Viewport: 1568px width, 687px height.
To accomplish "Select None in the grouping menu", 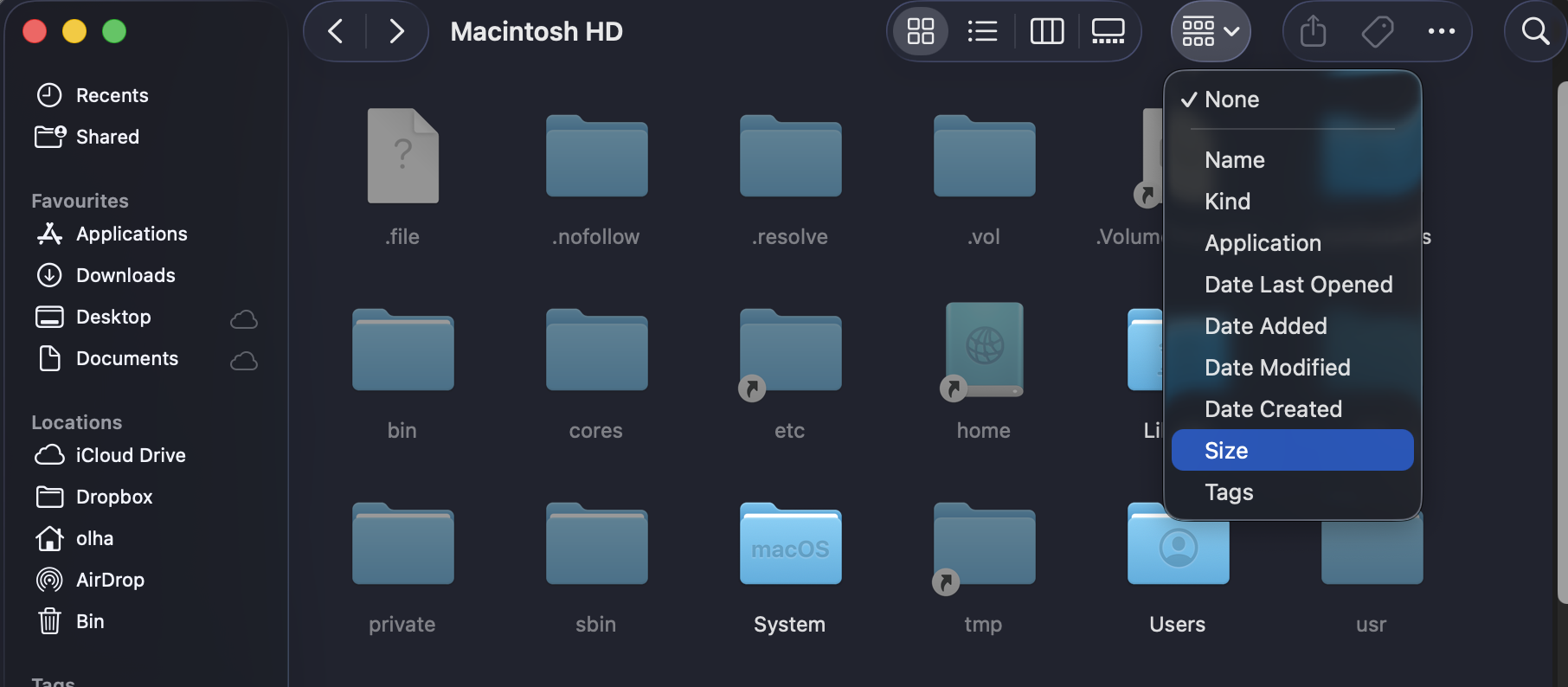I will [1293, 100].
